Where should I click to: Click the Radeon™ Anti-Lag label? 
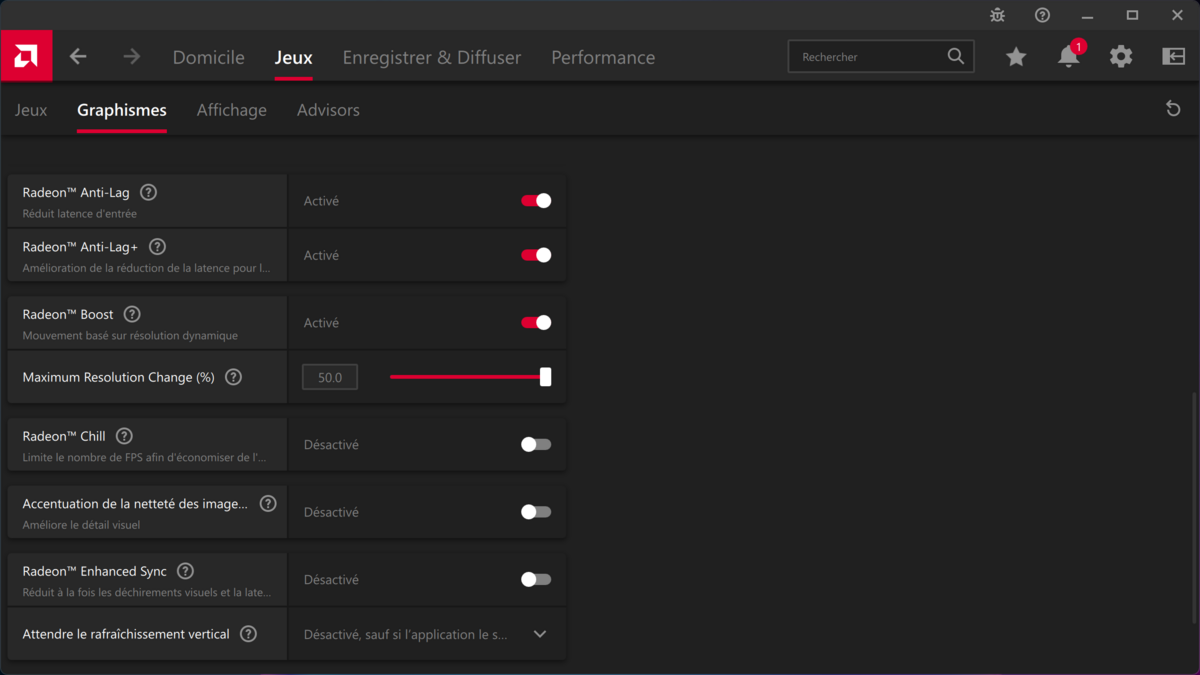click(x=76, y=192)
